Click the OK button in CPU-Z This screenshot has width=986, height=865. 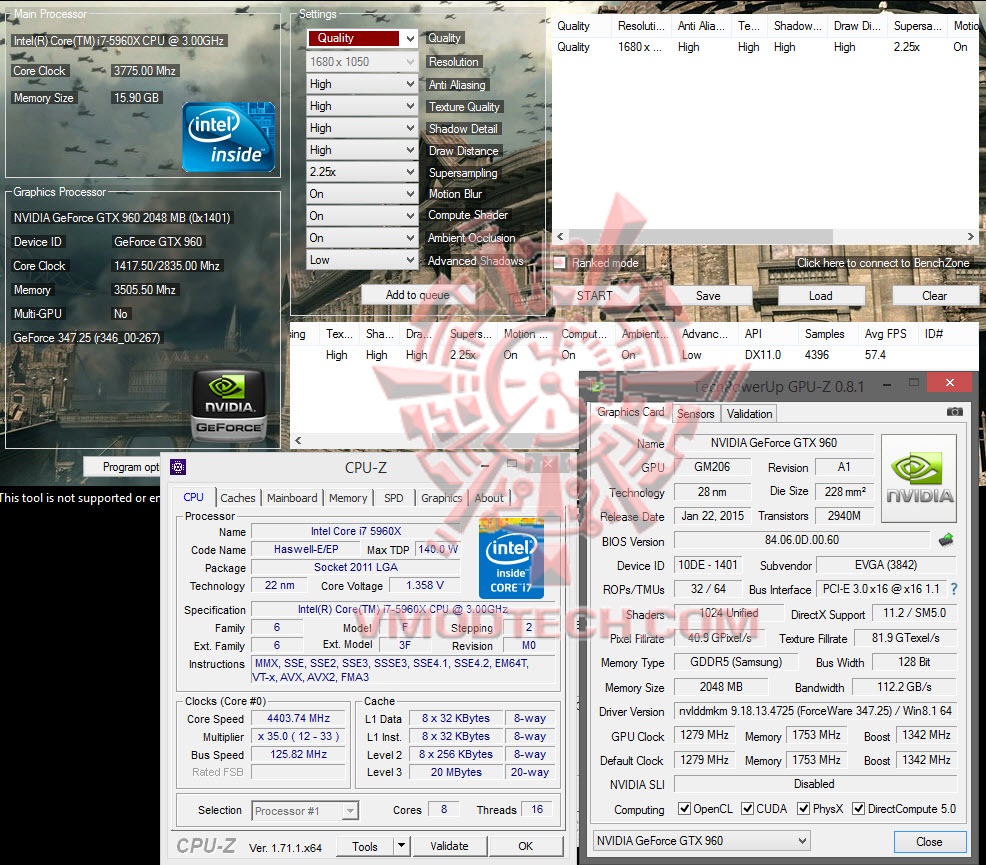click(x=526, y=846)
